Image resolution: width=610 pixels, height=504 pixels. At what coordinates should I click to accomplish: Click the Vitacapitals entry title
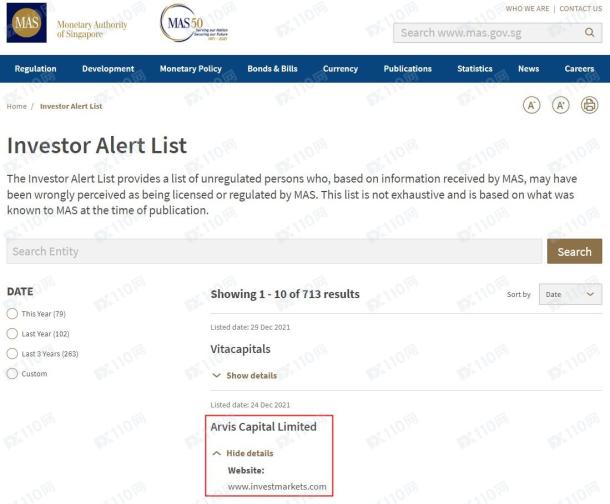(240, 349)
